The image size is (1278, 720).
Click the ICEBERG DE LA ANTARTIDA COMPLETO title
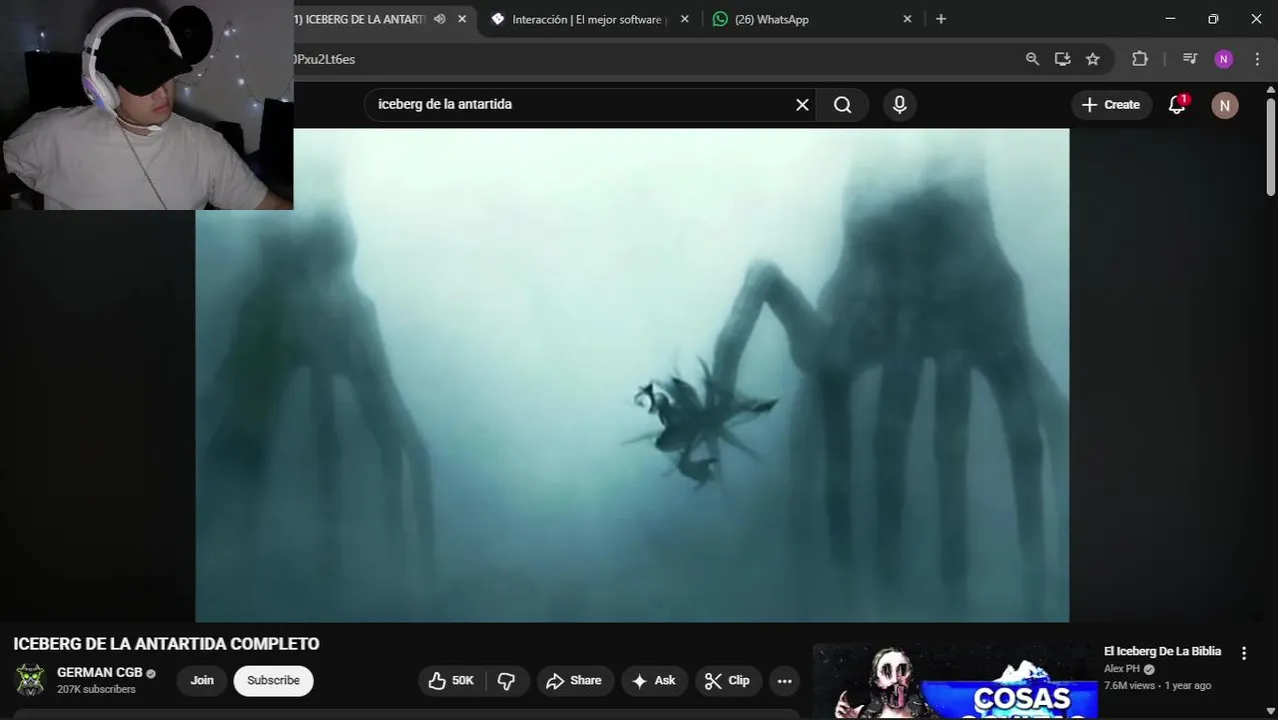(x=166, y=644)
